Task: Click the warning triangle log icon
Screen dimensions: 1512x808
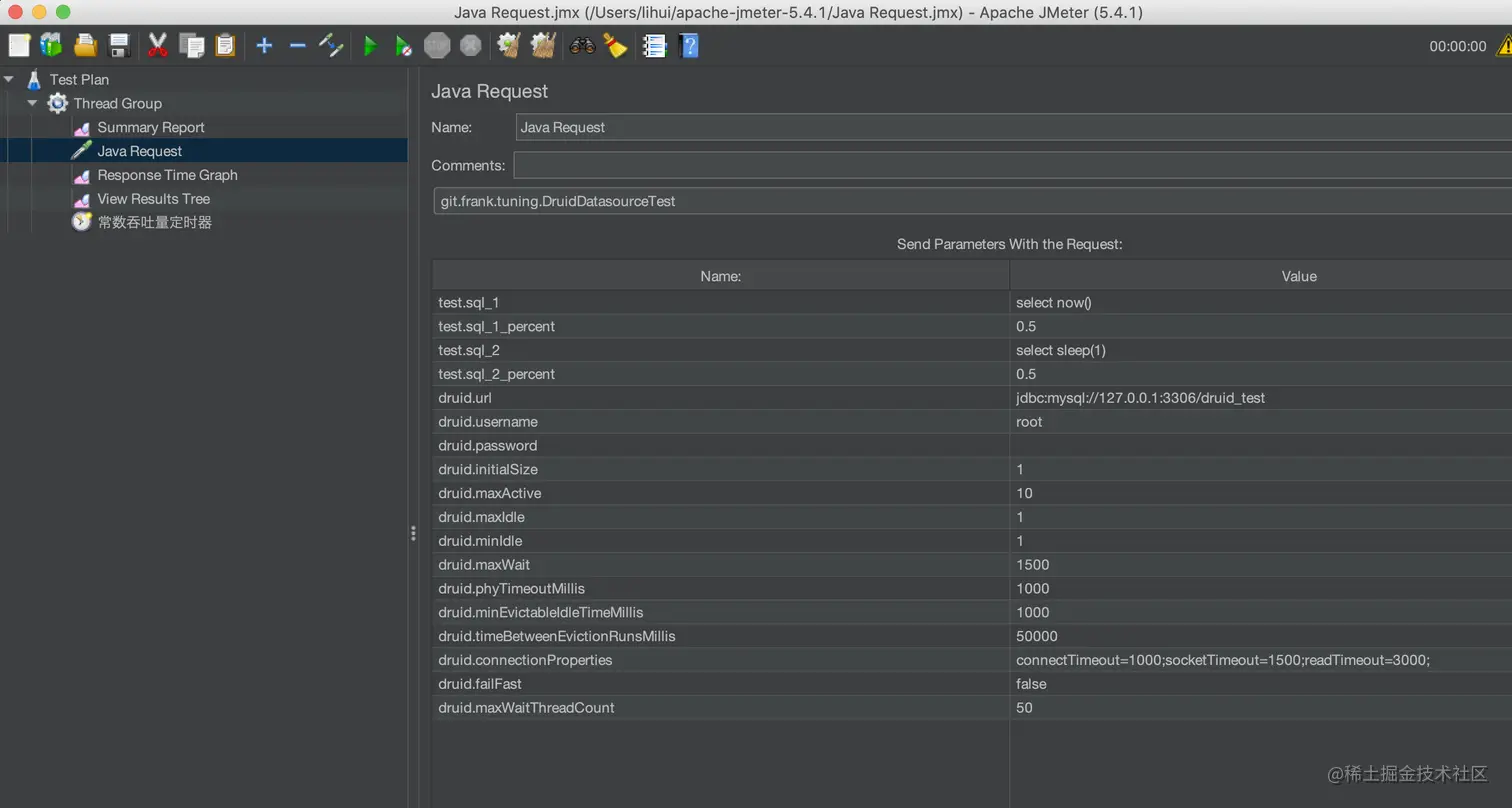Action: coord(1504,45)
